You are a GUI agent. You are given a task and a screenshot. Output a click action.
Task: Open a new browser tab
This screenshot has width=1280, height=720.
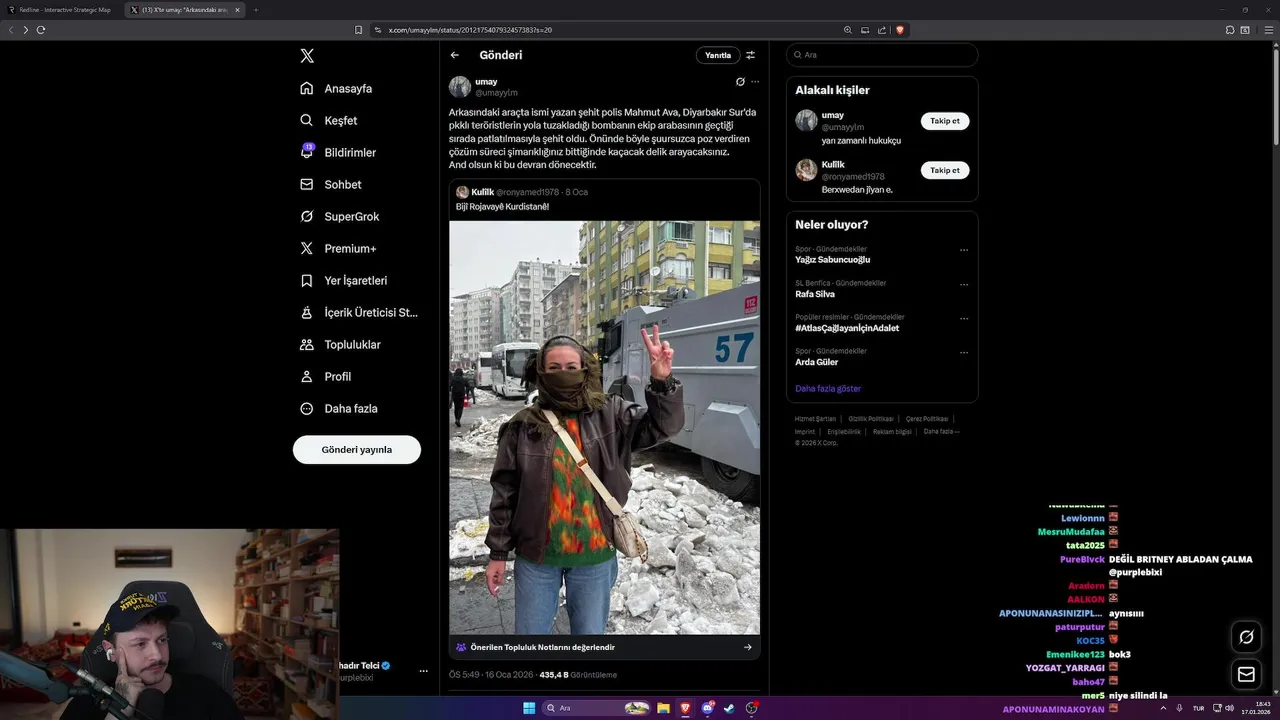(255, 10)
